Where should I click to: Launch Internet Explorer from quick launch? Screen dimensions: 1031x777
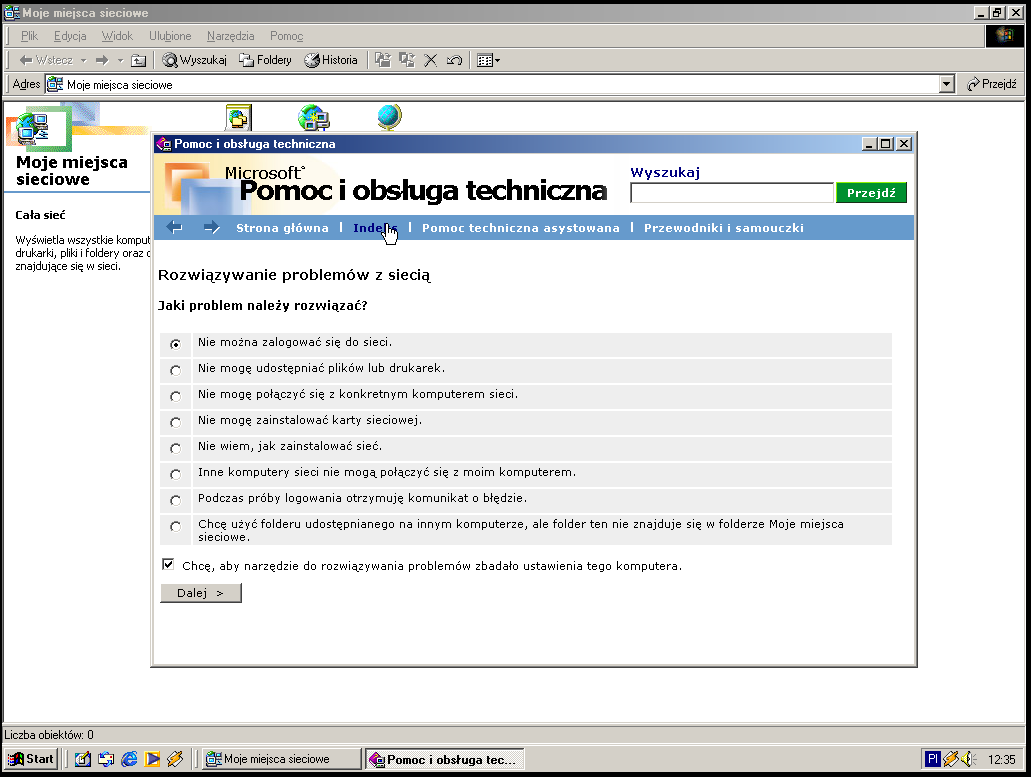[130, 759]
